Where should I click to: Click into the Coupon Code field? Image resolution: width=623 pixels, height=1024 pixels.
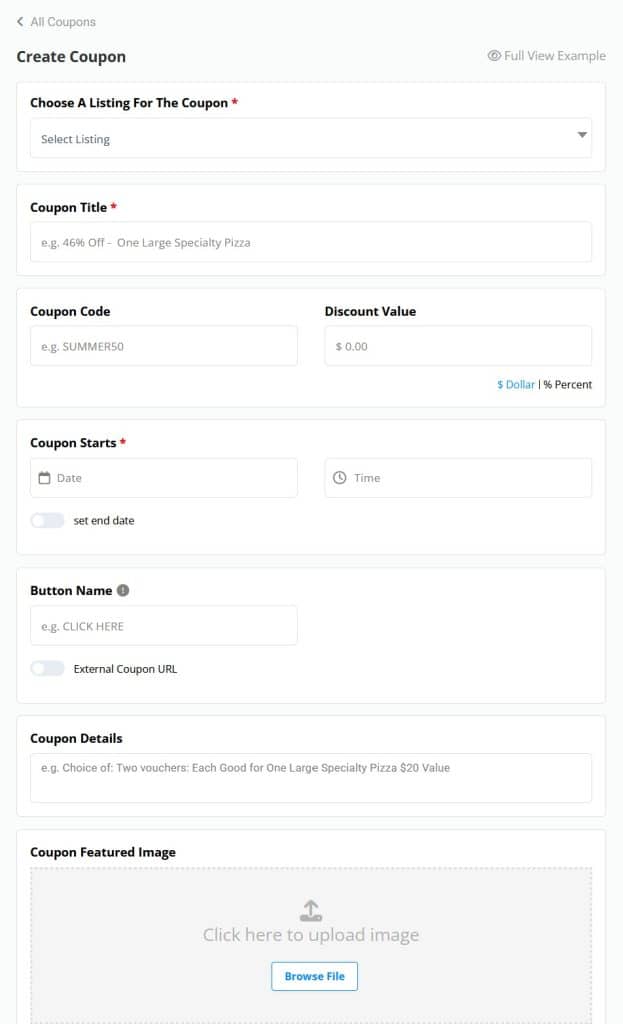164,346
